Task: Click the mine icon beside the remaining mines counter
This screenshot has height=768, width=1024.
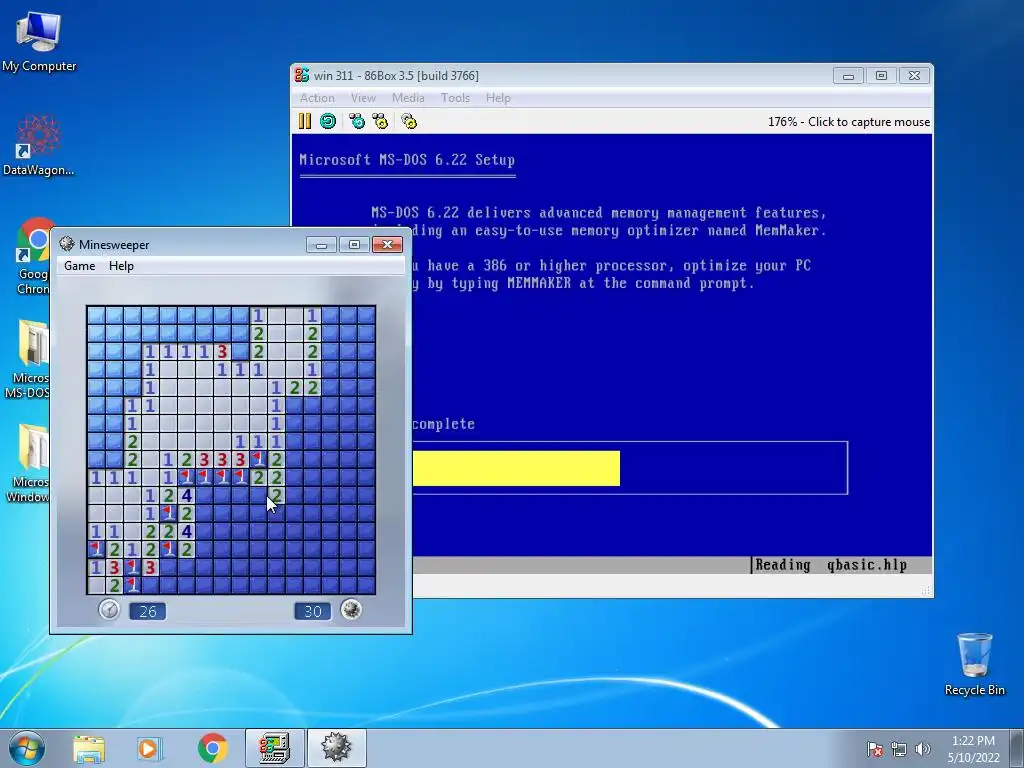Action: click(351, 610)
